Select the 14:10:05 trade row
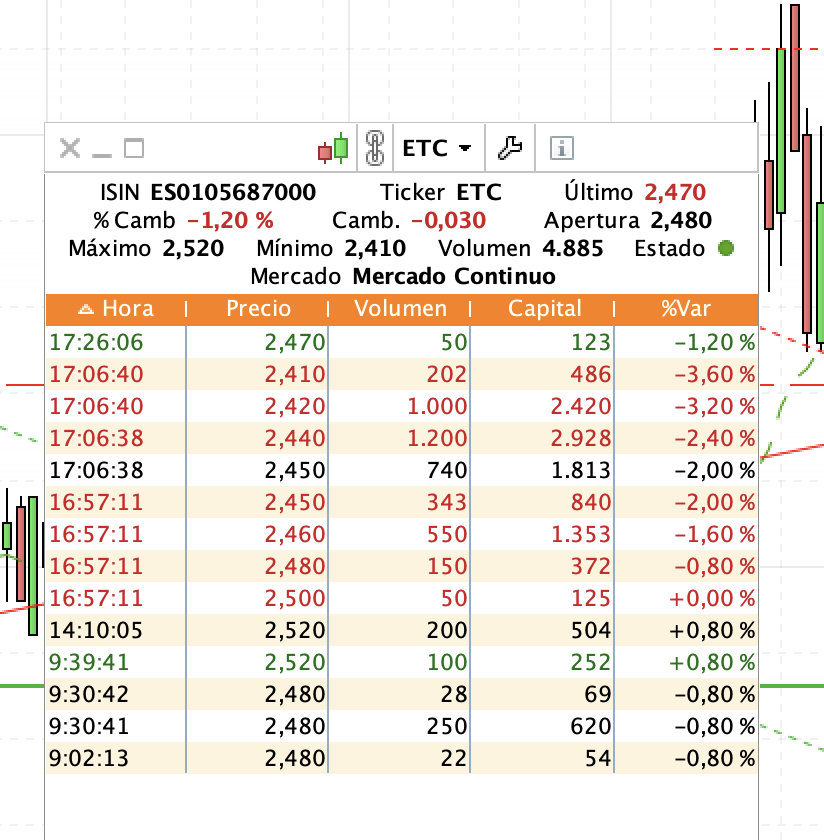Image resolution: width=824 pixels, height=840 pixels. (400, 630)
